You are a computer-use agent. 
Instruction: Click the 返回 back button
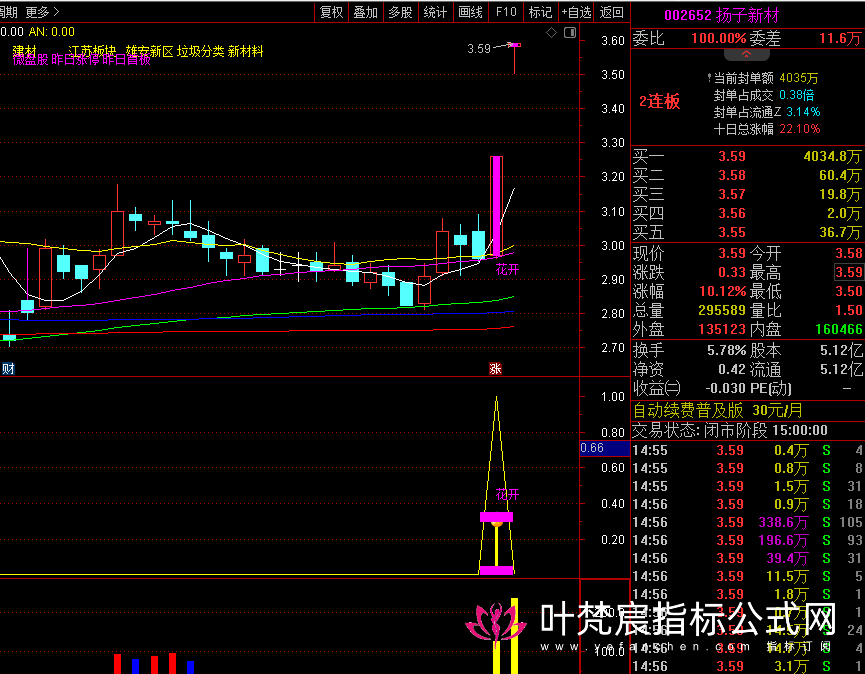point(612,12)
